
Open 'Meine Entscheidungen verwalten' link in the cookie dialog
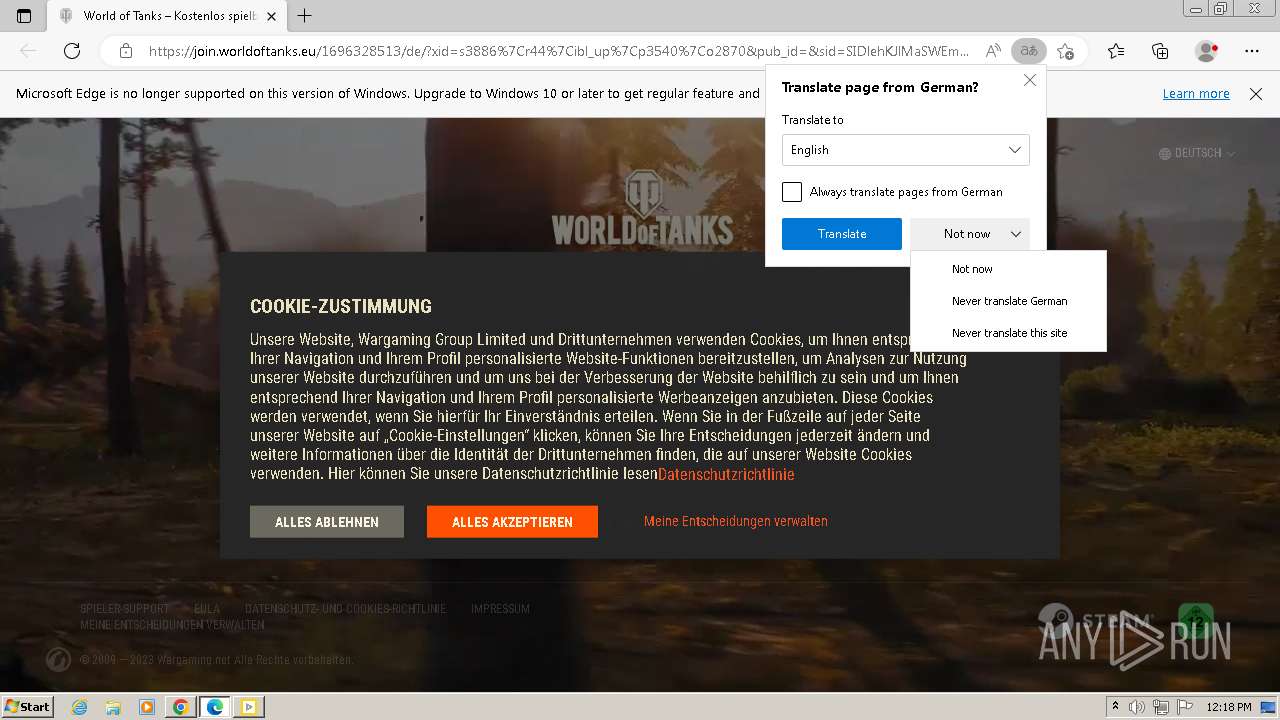[x=736, y=521]
